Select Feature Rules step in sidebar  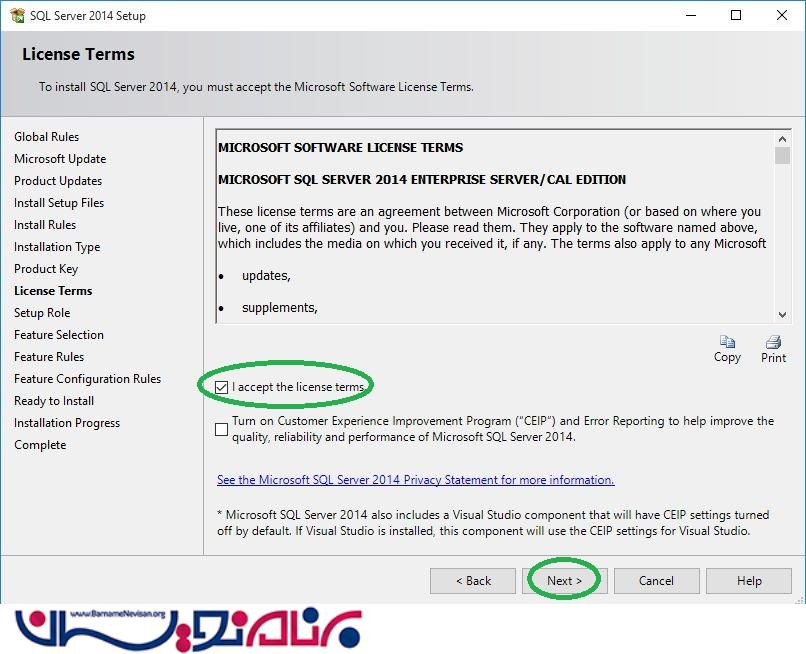tap(49, 357)
